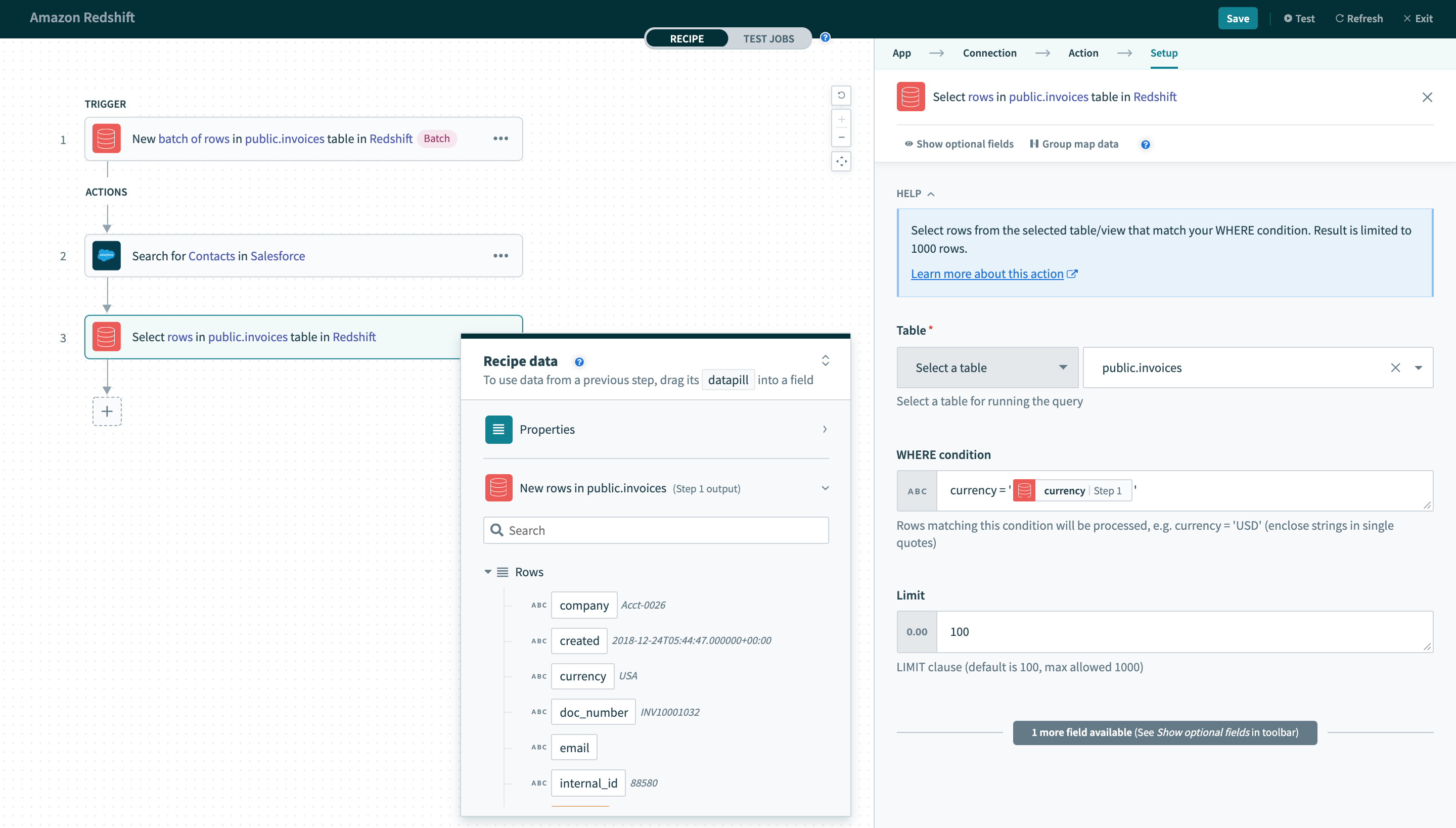Switch to the RECIPE tab
Screen dimensions: 1456x828
coord(688,38)
